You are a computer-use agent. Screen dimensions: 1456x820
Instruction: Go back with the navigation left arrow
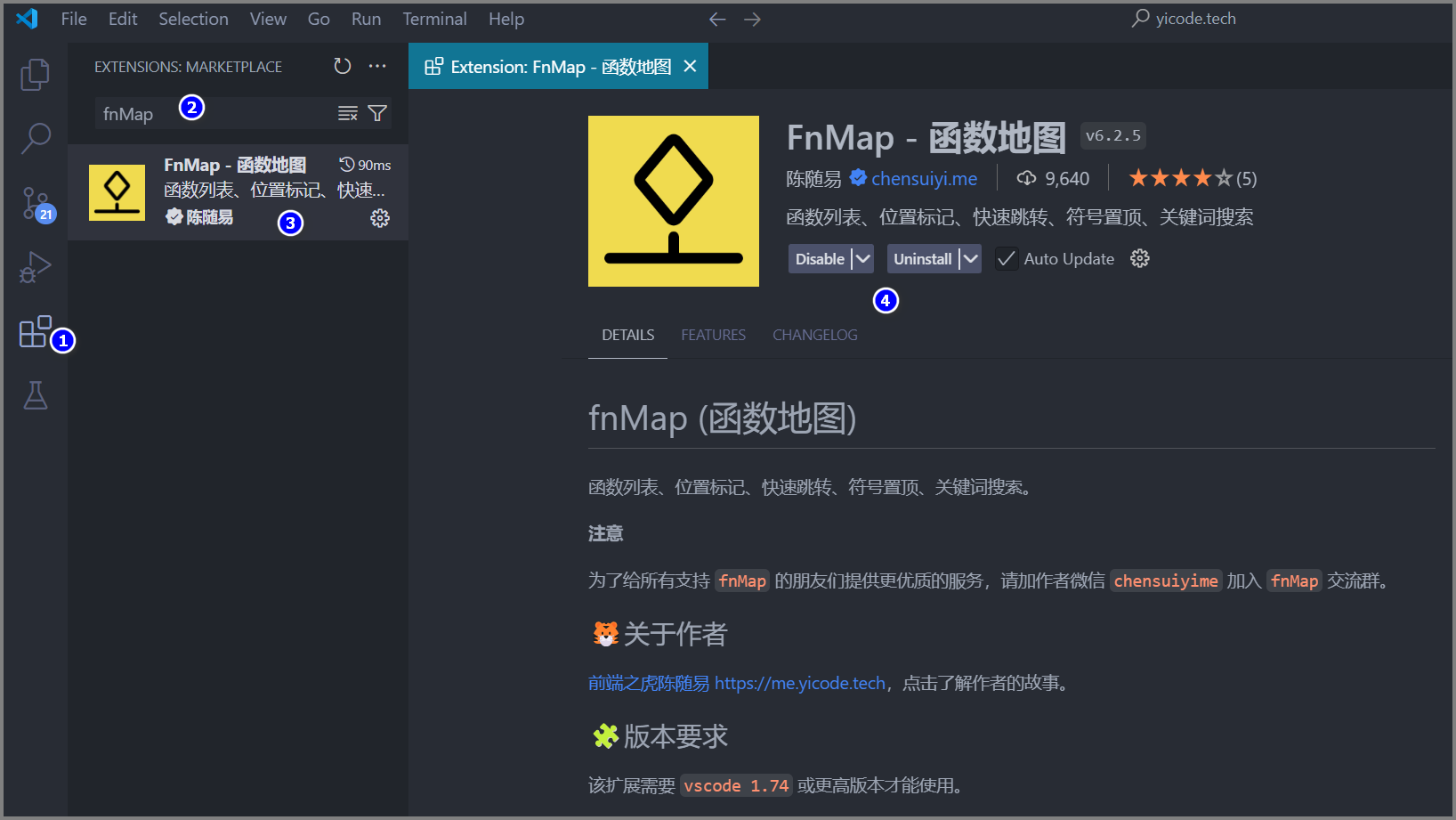pos(717,19)
